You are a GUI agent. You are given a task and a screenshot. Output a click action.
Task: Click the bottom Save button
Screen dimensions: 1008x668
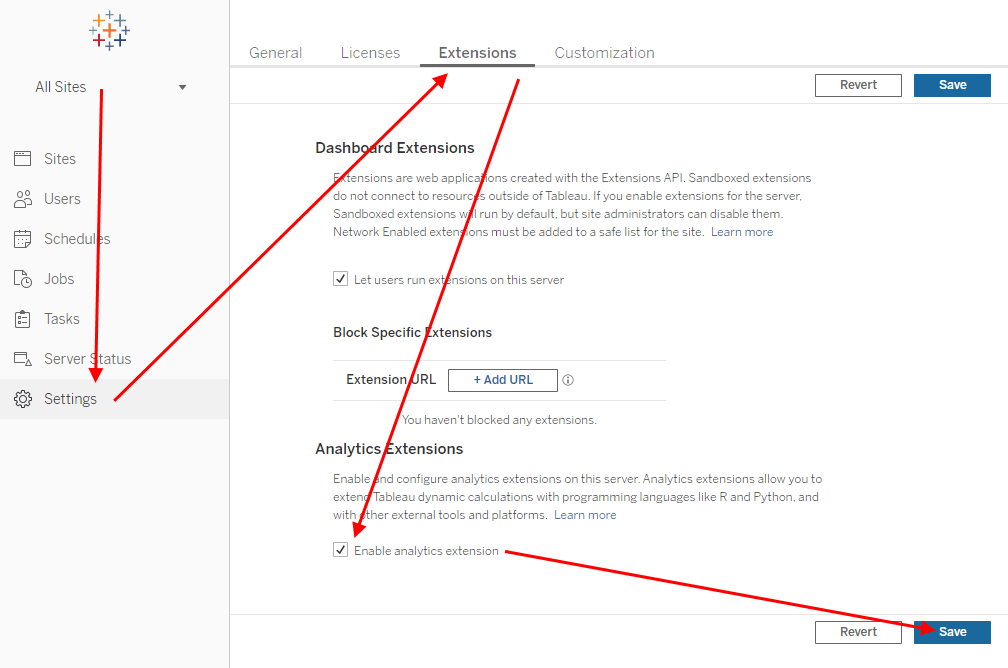[x=952, y=632]
